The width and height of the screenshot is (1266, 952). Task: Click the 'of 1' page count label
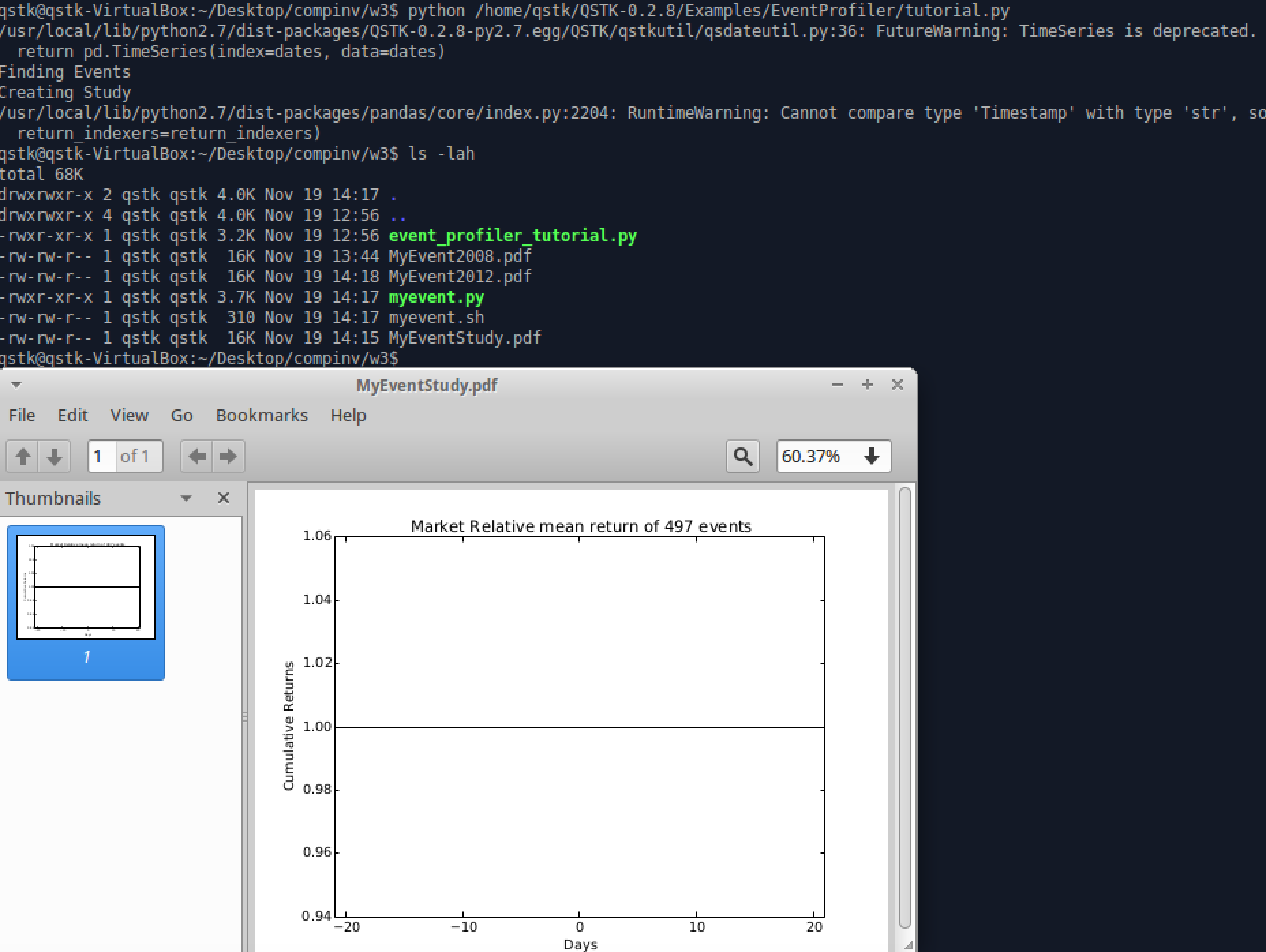(x=134, y=456)
